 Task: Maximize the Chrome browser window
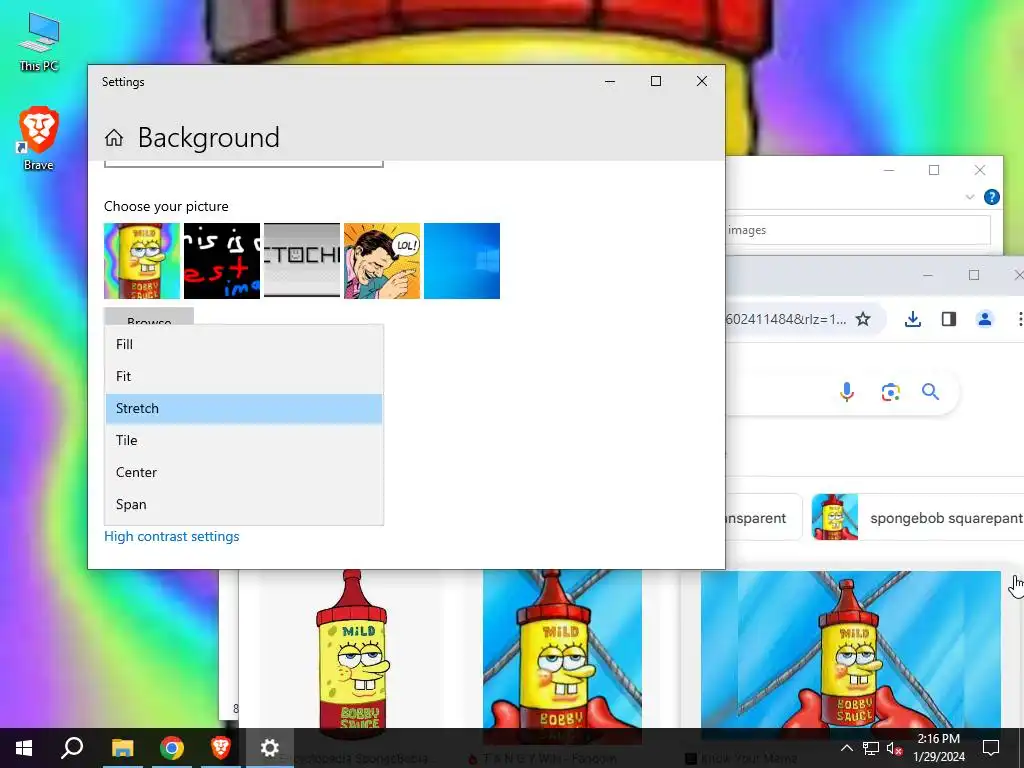click(974, 275)
